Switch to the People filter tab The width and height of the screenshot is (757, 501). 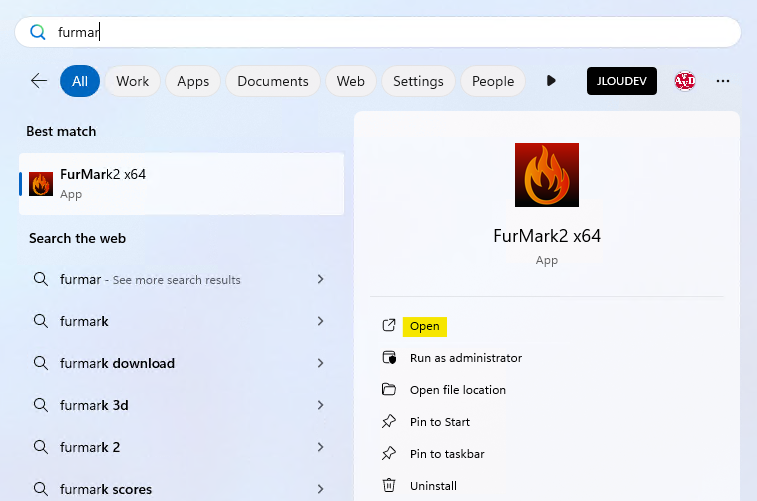click(493, 81)
